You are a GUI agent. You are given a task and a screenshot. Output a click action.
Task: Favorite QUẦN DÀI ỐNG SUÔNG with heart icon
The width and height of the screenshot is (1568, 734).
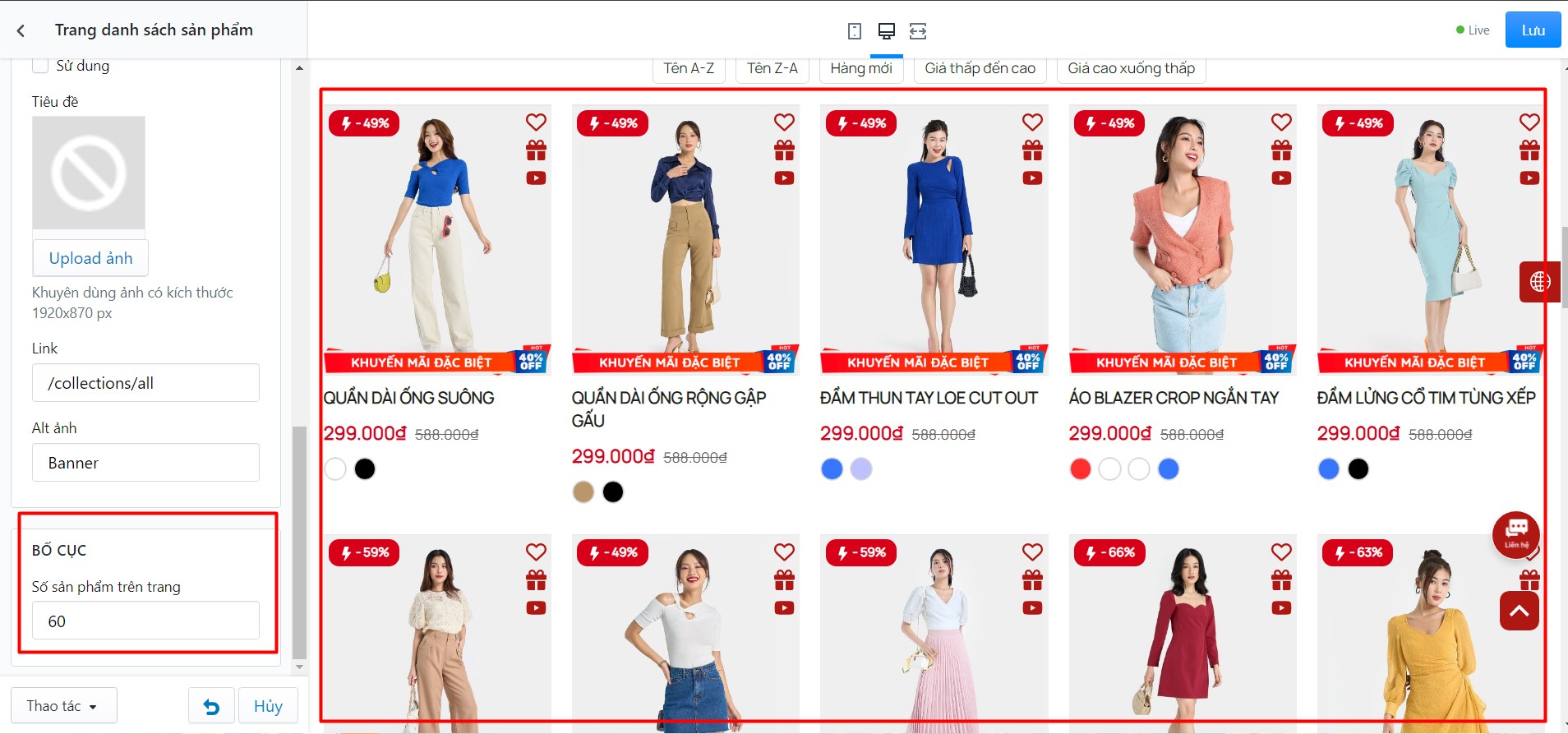coord(536,122)
